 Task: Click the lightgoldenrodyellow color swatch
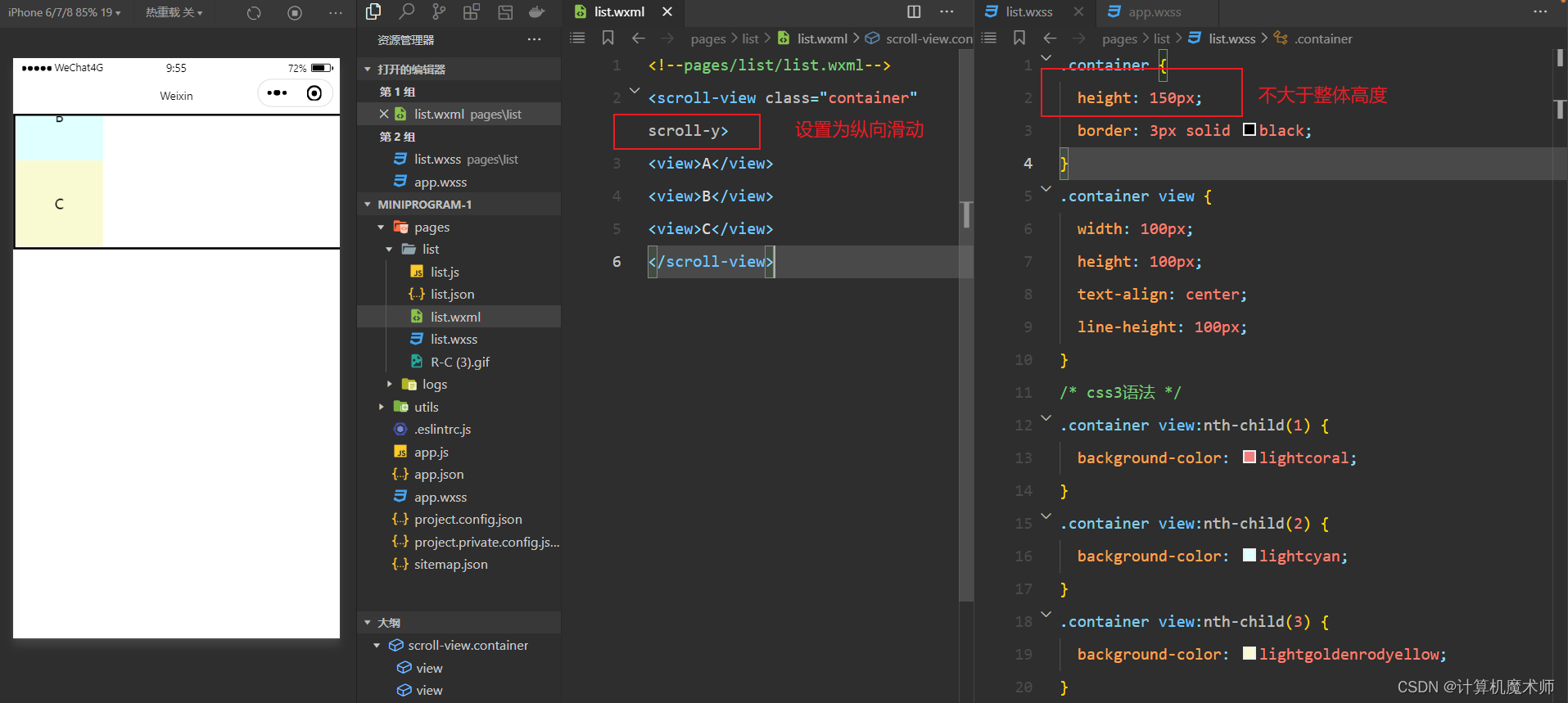coord(1249,653)
